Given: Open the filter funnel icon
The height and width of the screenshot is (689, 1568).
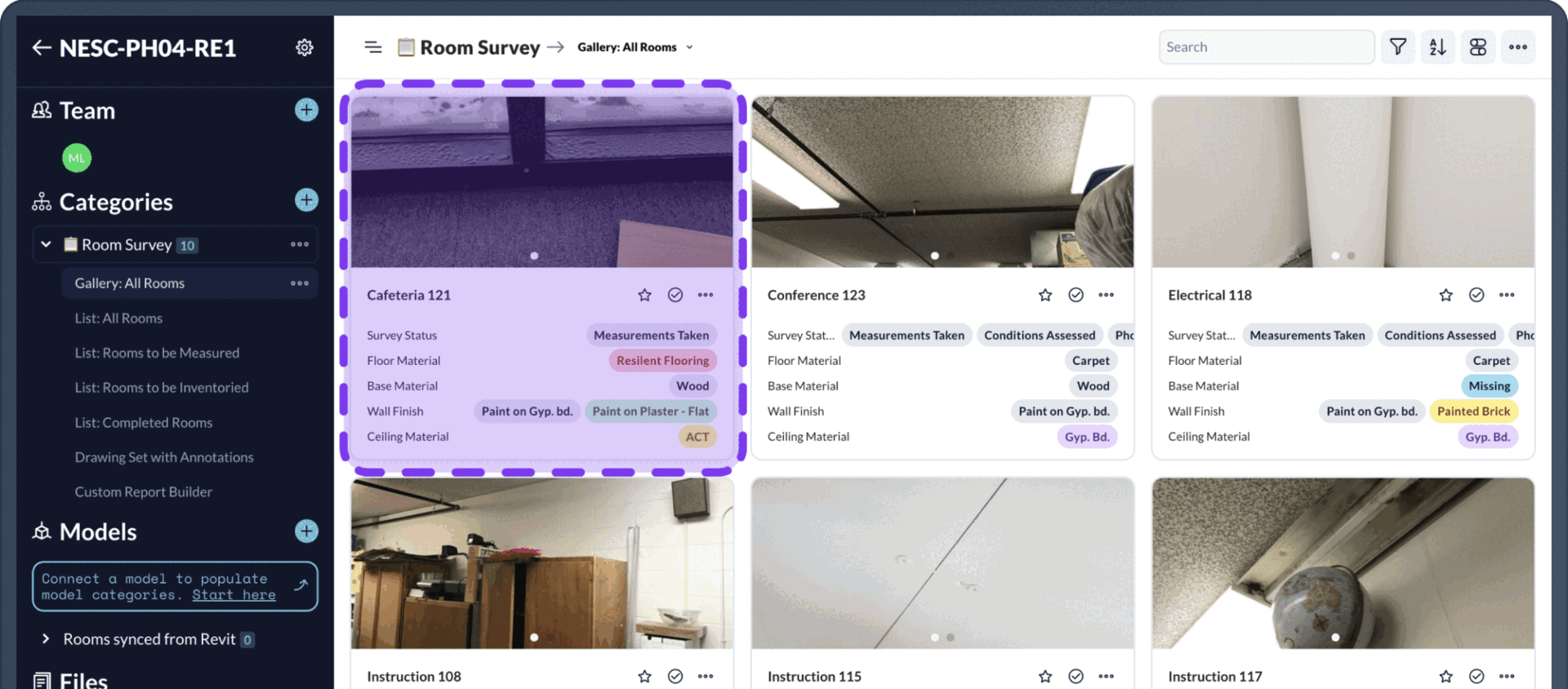Looking at the screenshot, I should pyautogui.click(x=1398, y=47).
